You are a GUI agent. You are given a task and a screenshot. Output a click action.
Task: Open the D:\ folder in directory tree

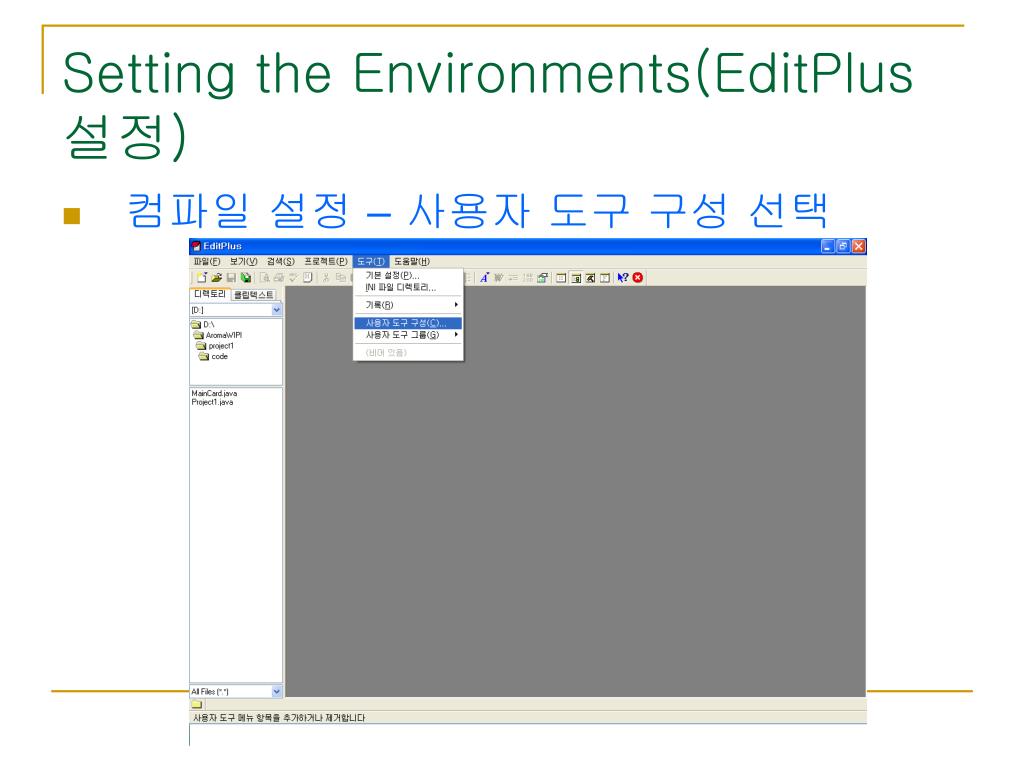203,325
